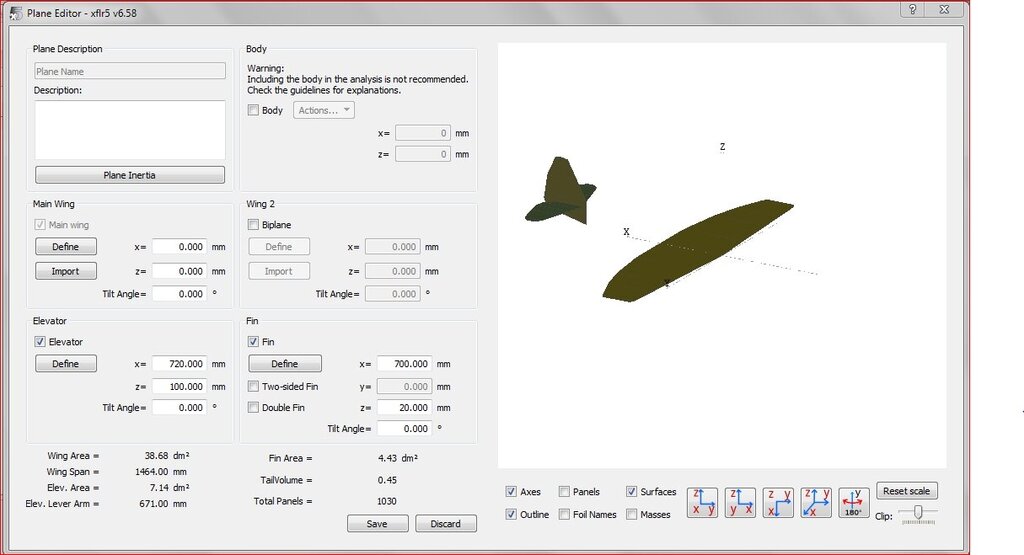The height and width of the screenshot is (555, 1024).
Task: Switch to the X-axis view icon
Action: [x=705, y=502]
